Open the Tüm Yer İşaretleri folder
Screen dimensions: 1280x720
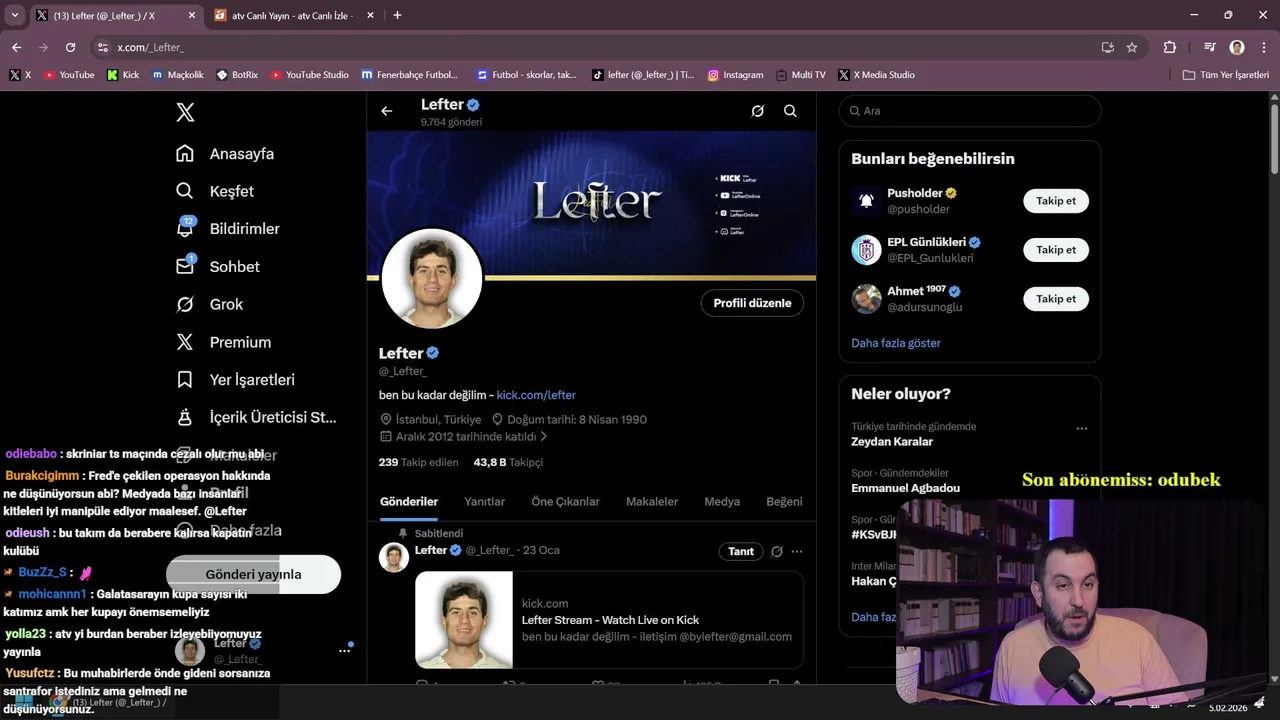(1226, 75)
